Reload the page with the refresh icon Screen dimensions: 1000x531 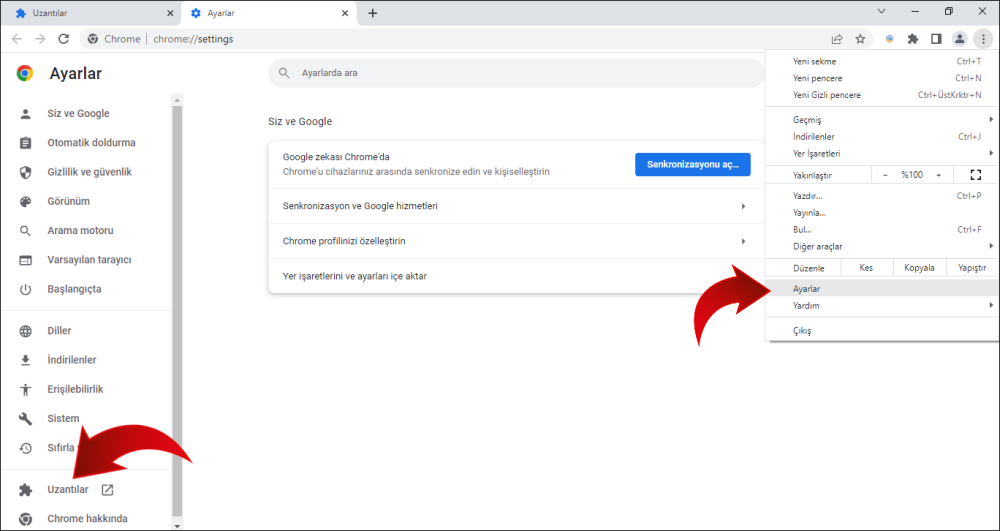click(63, 39)
